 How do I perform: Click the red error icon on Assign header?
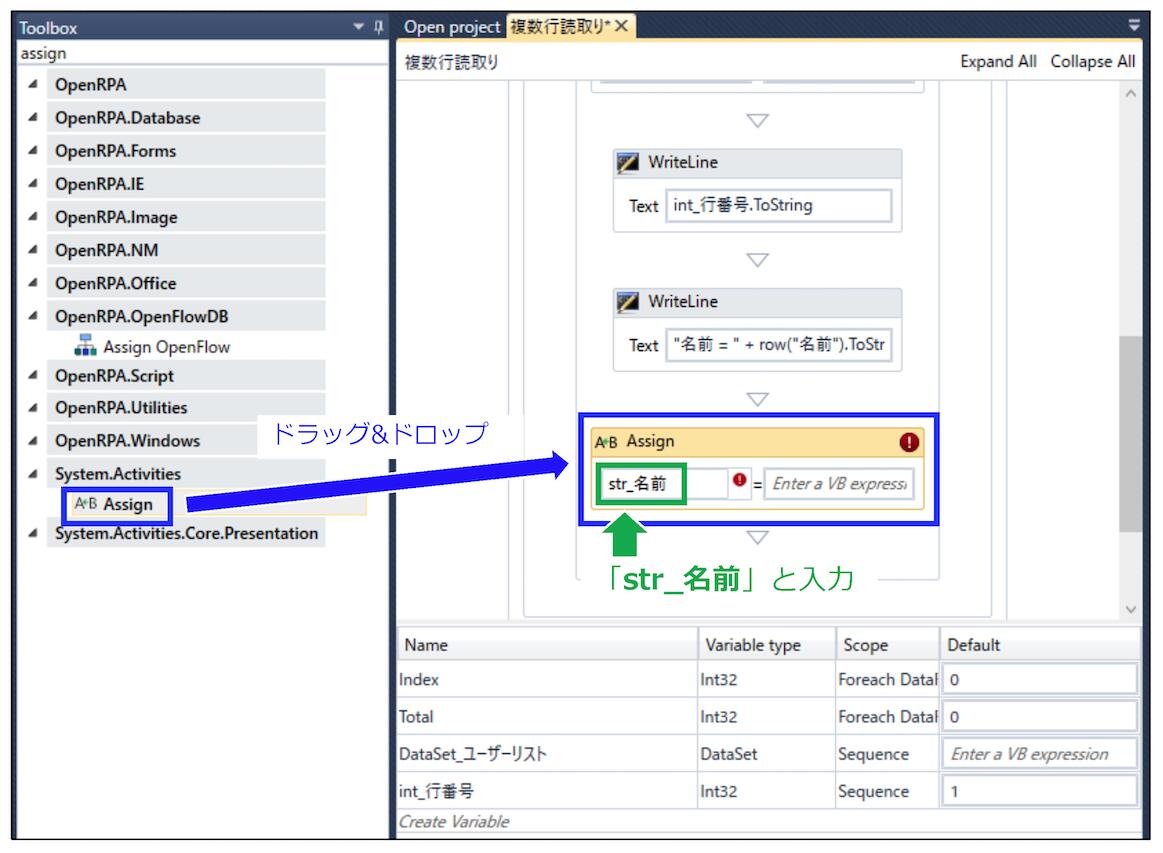click(909, 442)
